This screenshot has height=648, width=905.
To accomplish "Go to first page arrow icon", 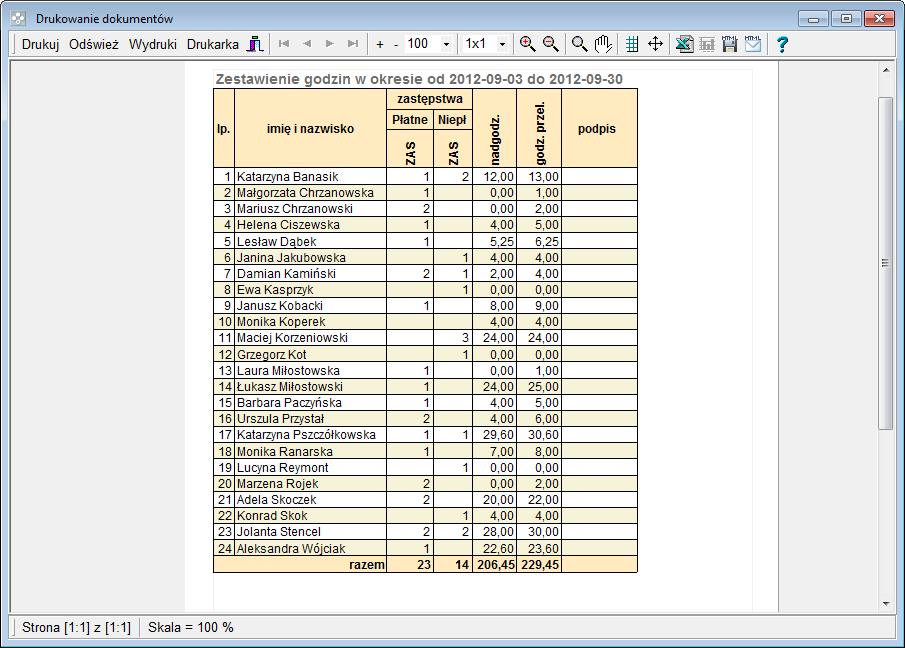I will pyautogui.click(x=283, y=44).
